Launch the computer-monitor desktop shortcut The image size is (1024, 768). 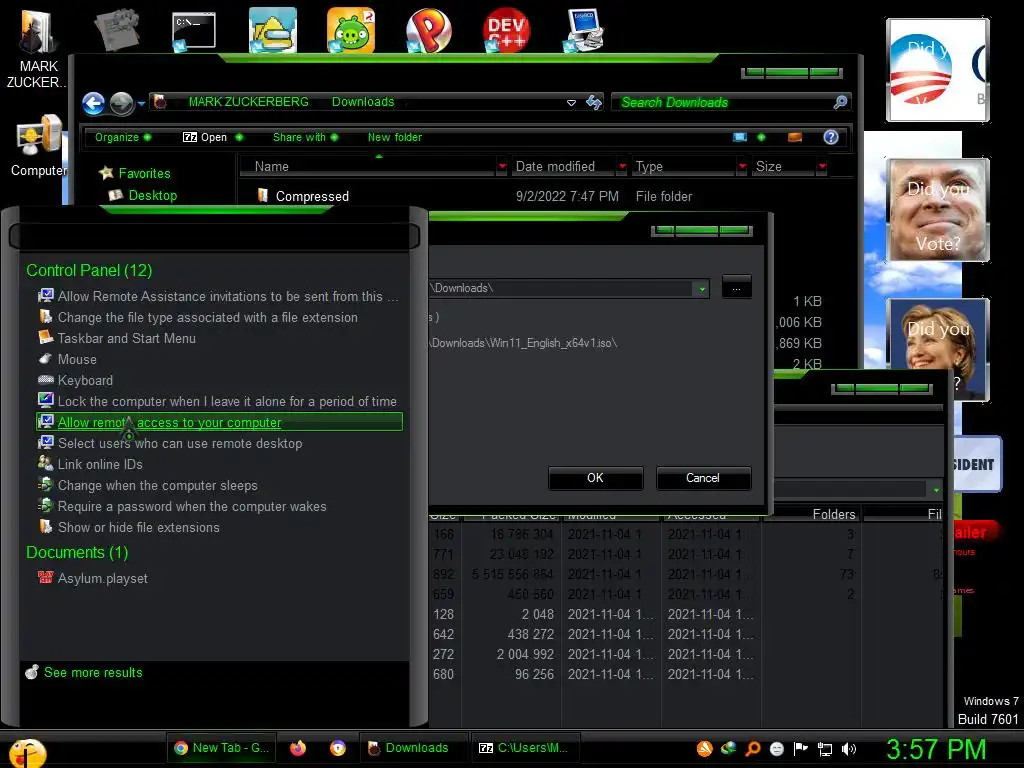coord(584,30)
